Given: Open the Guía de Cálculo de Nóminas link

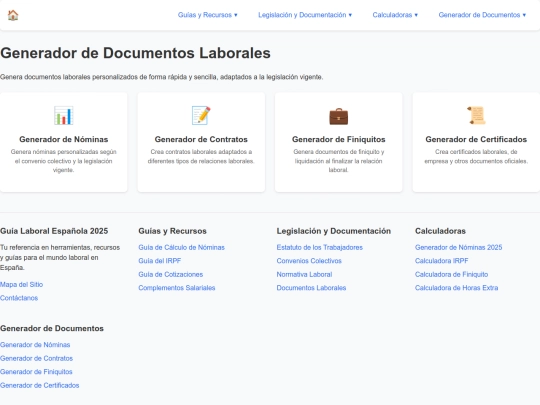Looking at the screenshot, I should coord(181,247).
